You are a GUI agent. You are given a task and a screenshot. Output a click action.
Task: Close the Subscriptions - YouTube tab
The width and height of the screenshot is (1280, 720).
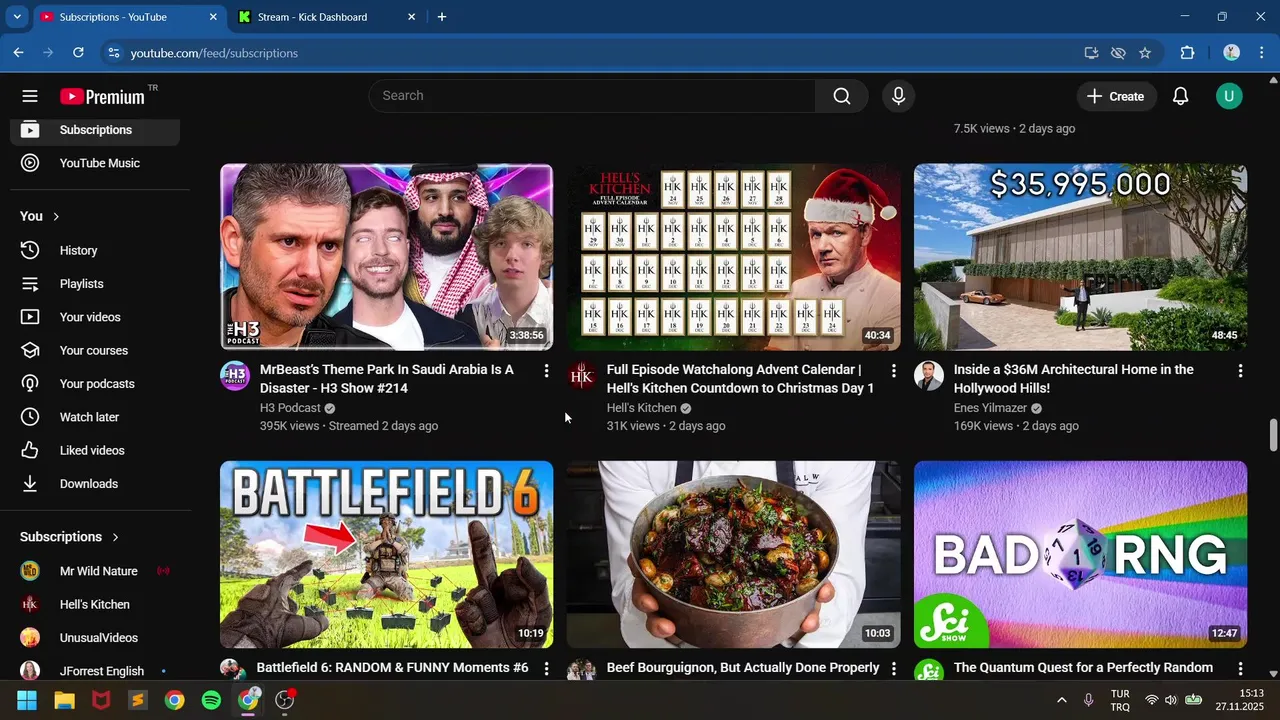pos(213,17)
